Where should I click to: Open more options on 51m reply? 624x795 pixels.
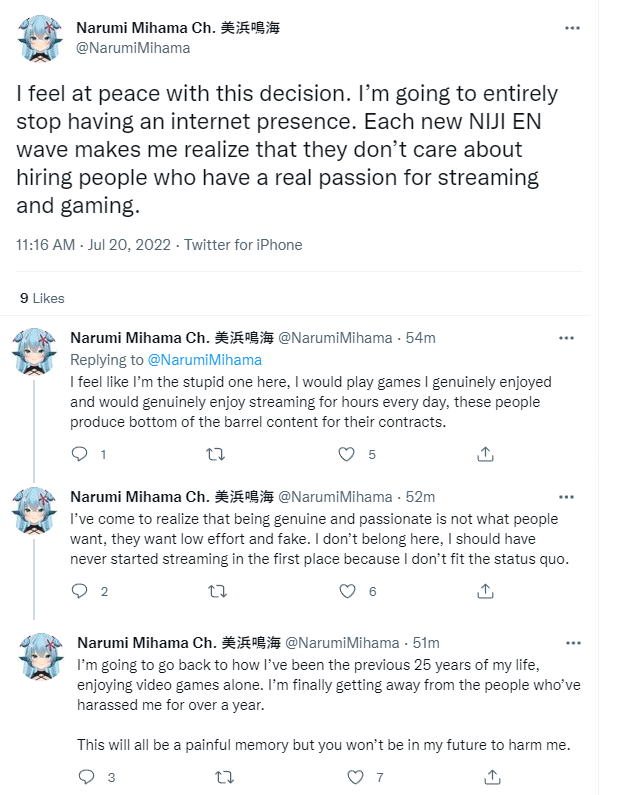(x=572, y=642)
